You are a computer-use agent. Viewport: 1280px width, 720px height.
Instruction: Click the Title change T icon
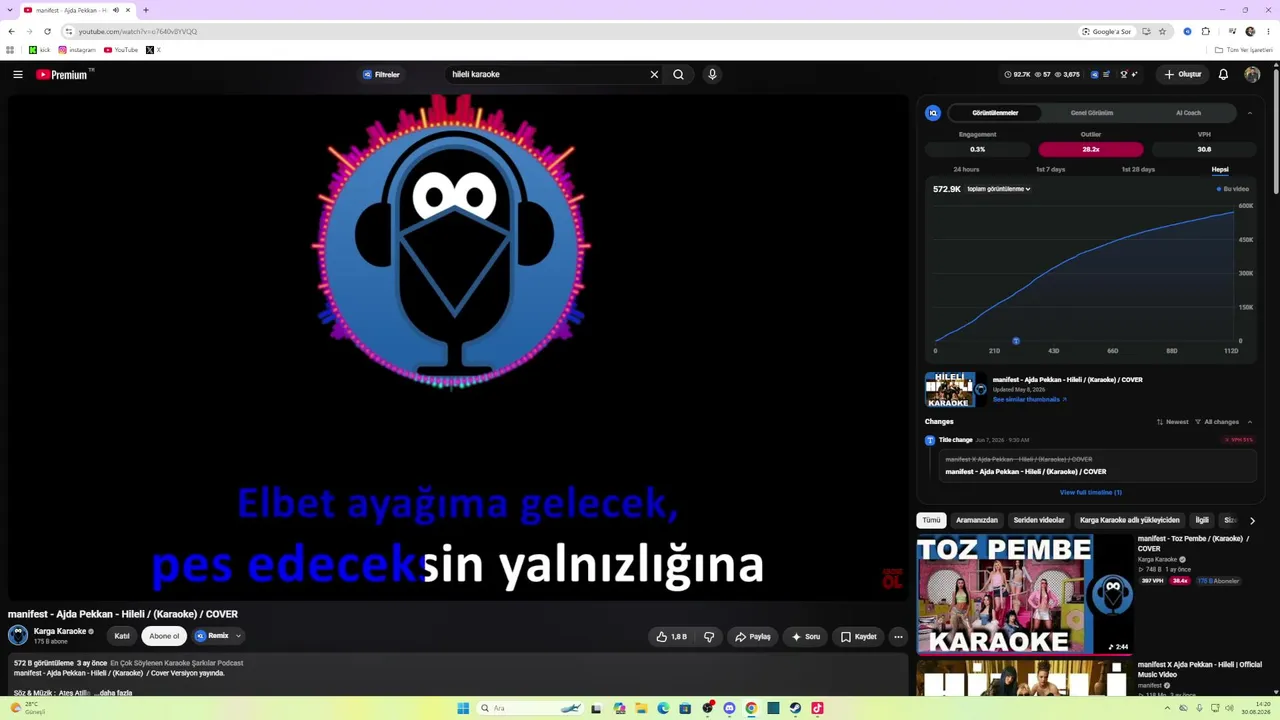(930, 440)
